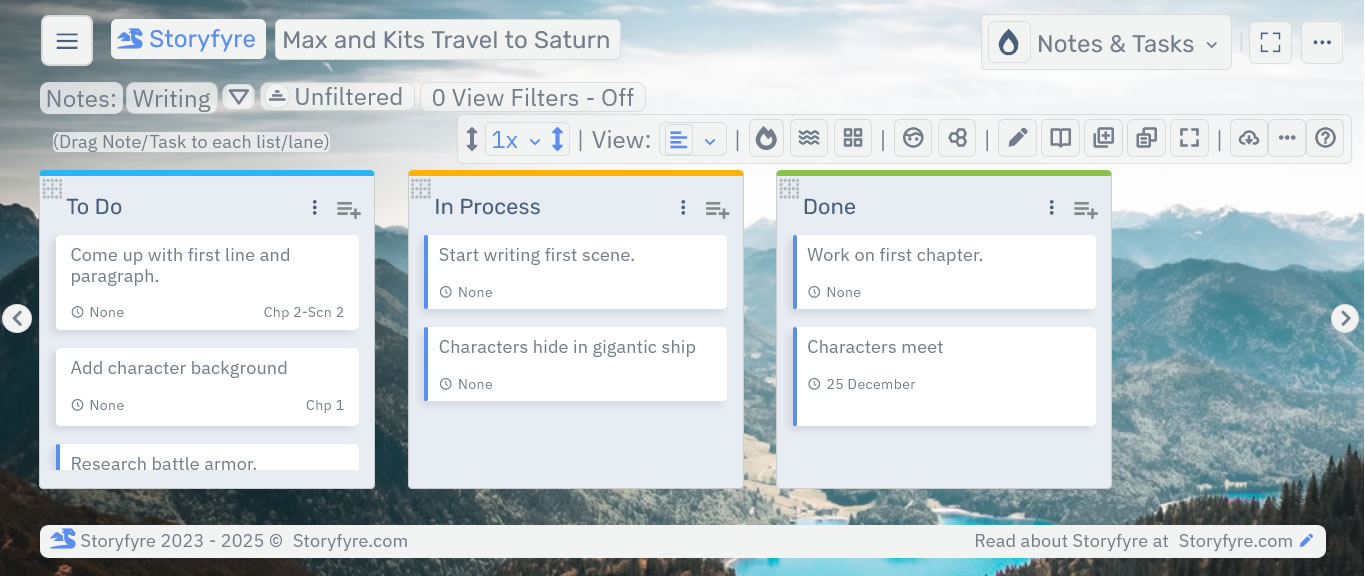
Task: Open the flame-shaped view mode icon
Action: [x=766, y=137]
